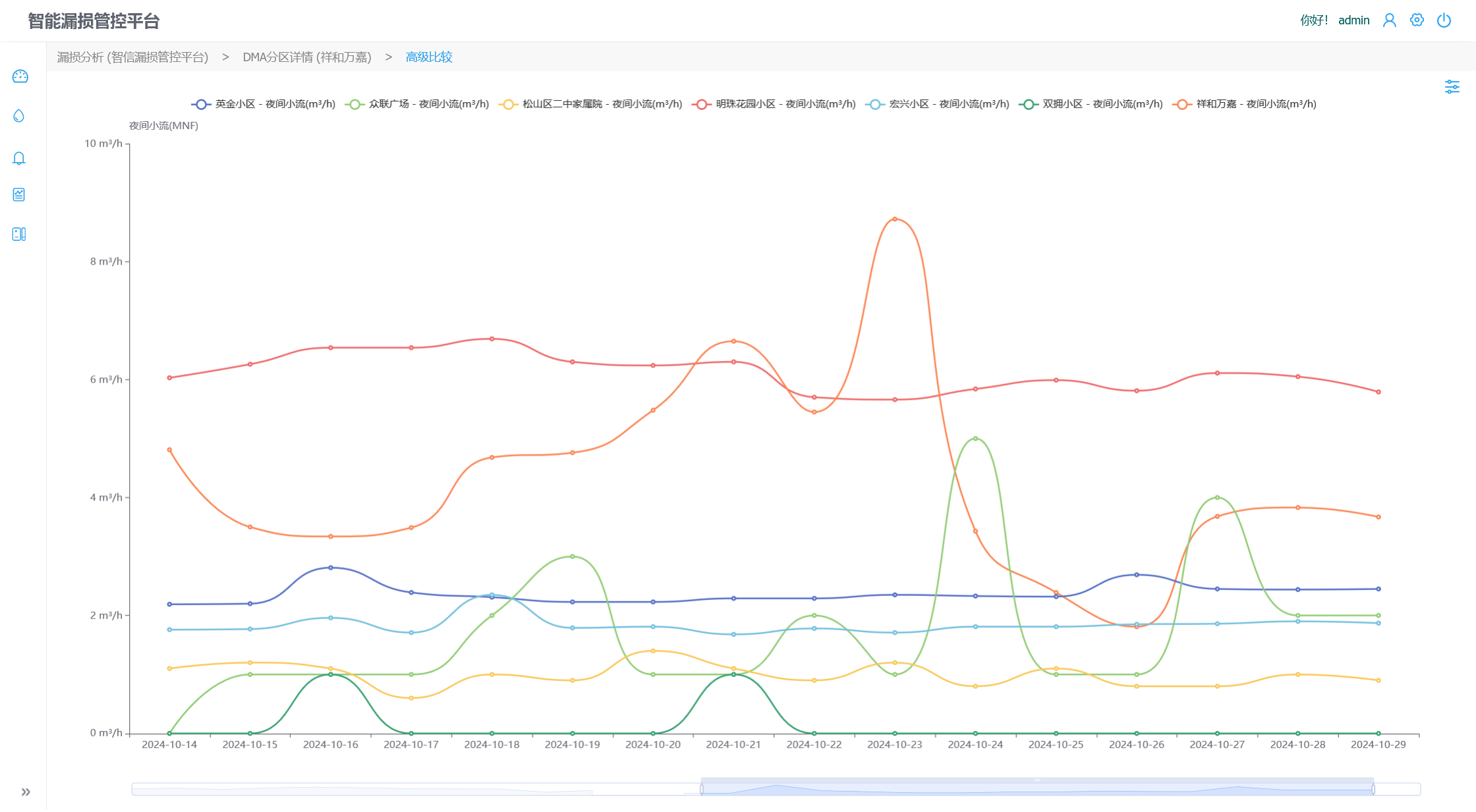Open the settings gear icon
1476x812 pixels.
coord(1417,20)
